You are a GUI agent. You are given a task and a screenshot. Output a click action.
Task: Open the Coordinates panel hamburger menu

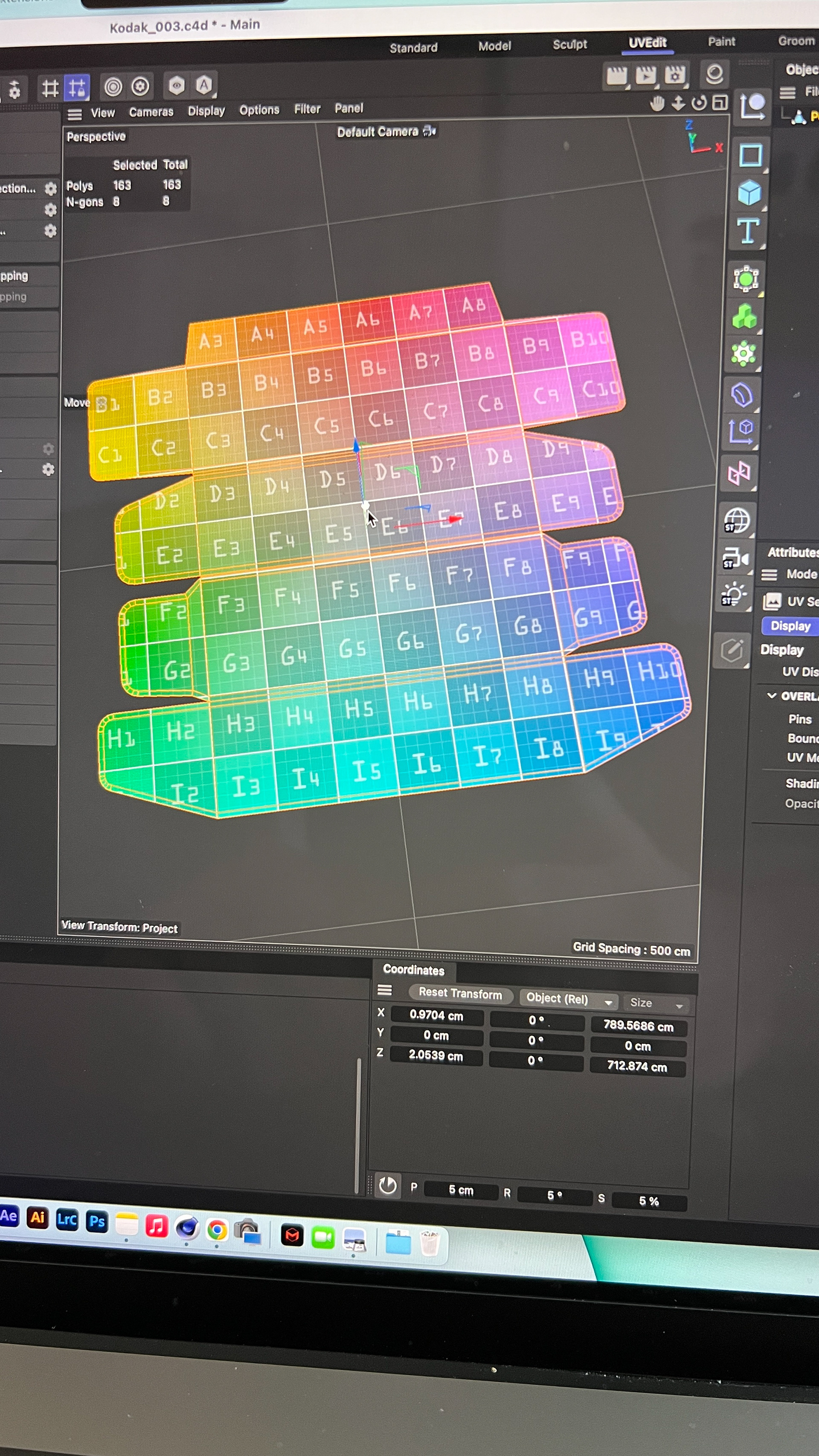coord(384,990)
